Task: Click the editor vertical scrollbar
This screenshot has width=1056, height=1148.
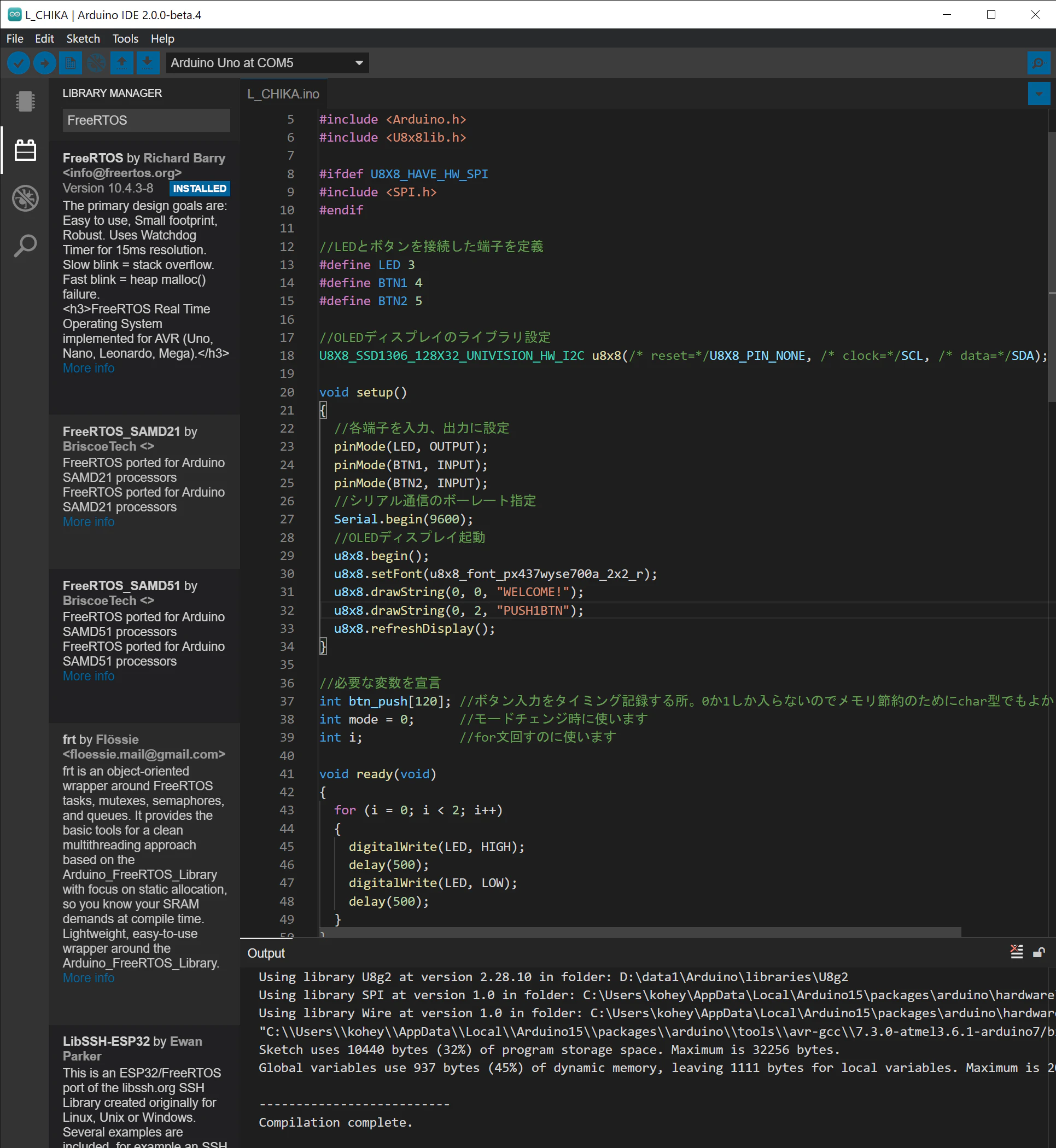Action: pyautogui.click(x=1052, y=267)
